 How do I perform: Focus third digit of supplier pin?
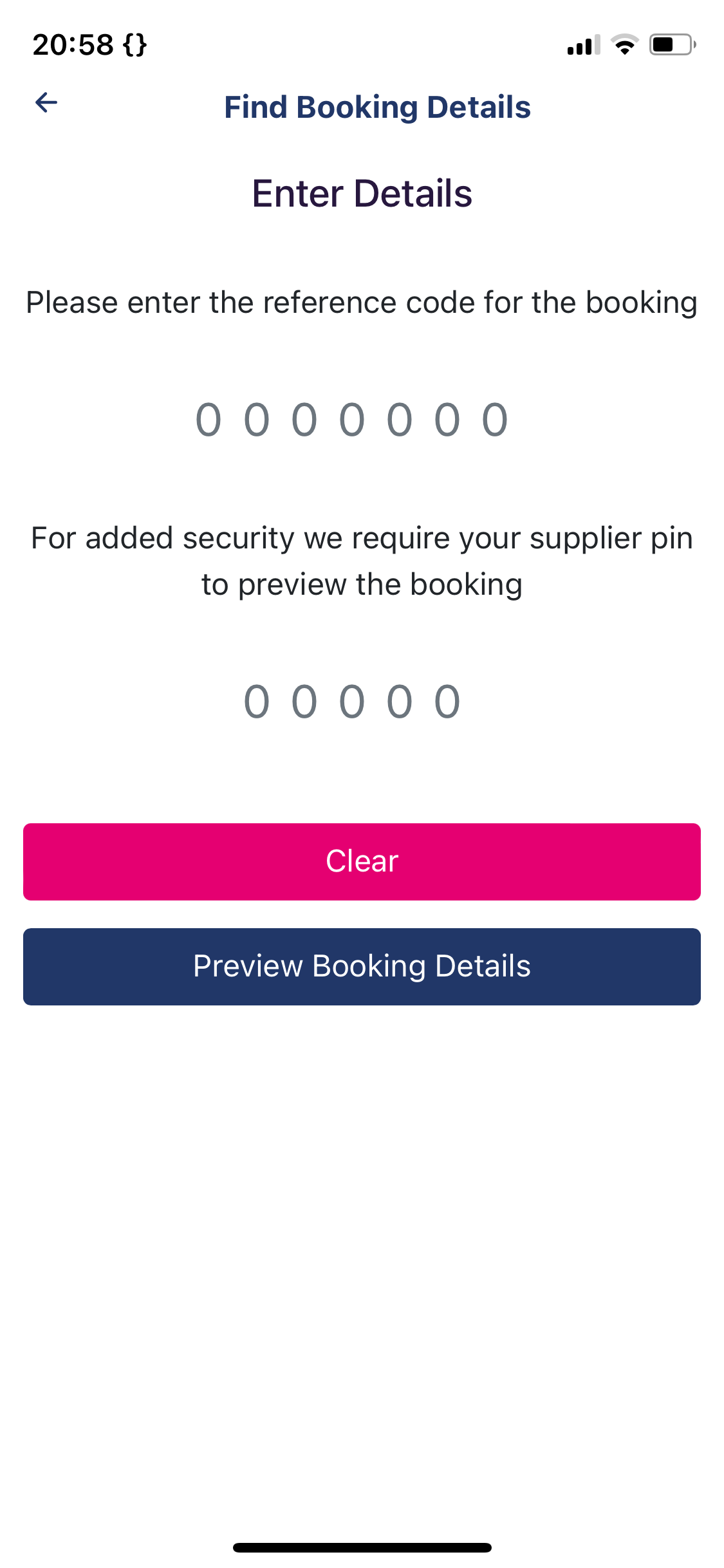coord(352,702)
